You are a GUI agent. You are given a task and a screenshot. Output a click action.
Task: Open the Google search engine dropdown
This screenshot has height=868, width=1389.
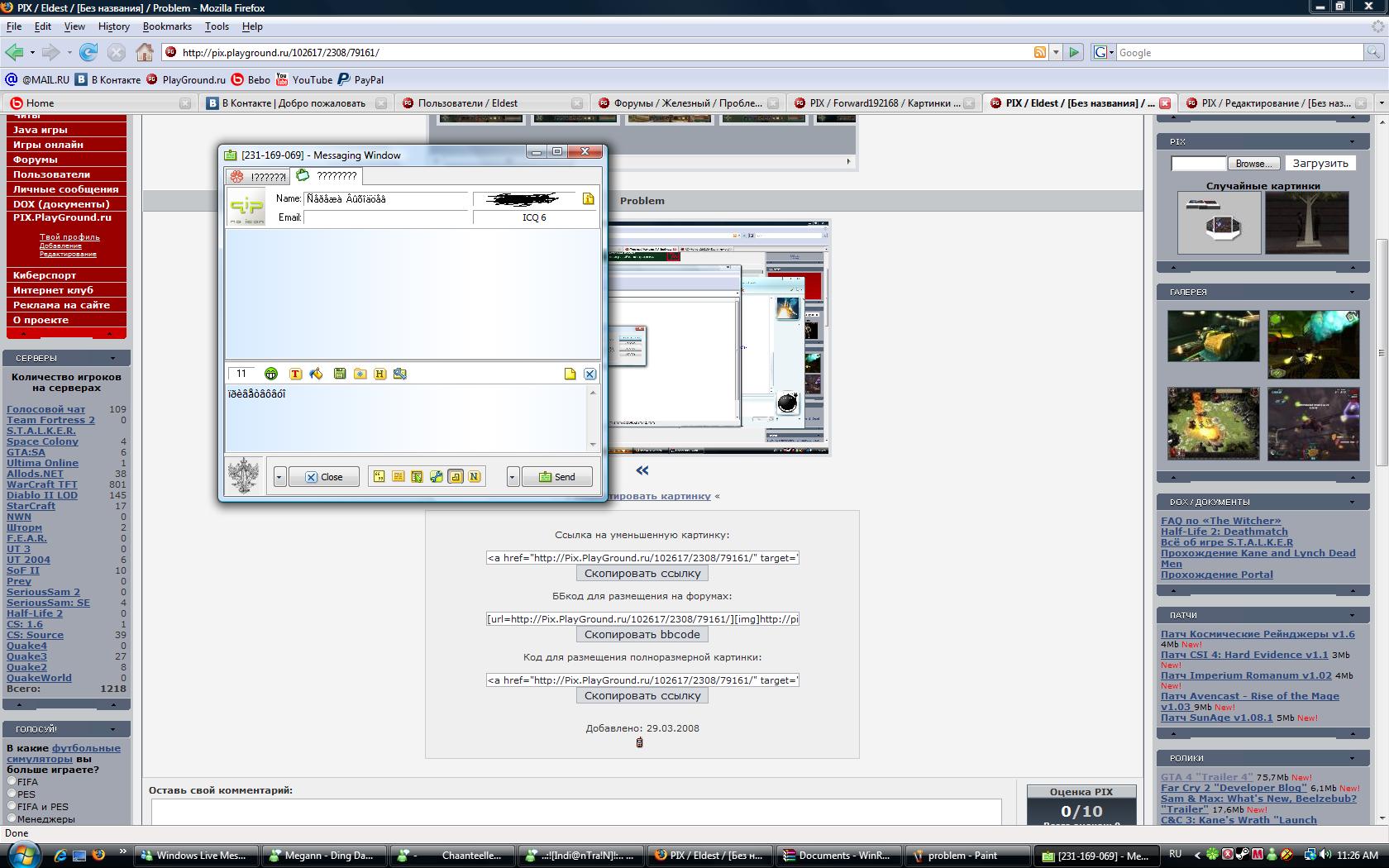click(1112, 52)
